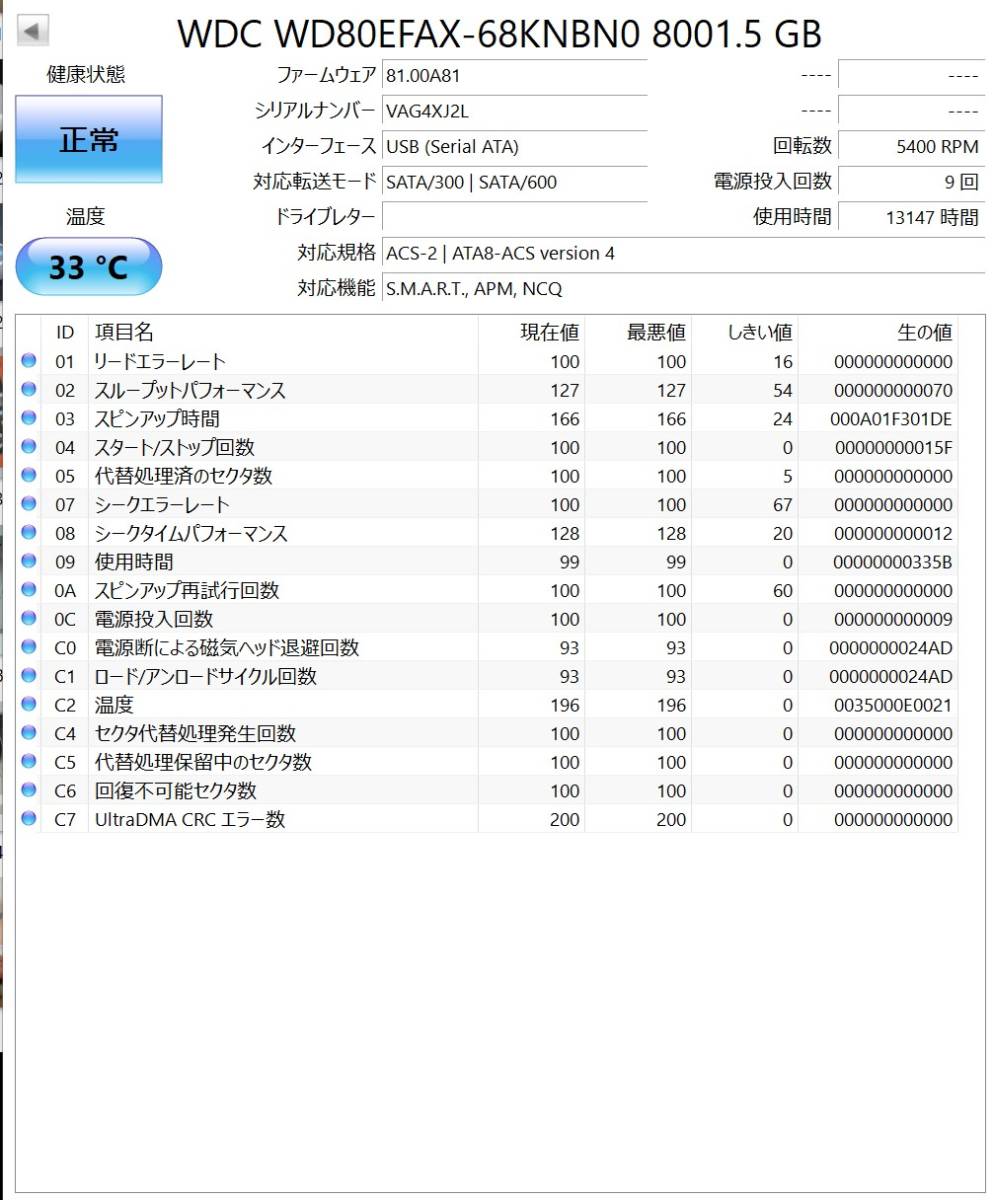Click status icon for スピンアップ時間 row
The height and width of the screenshot is (1200, 994).
[x=28, y=418]
